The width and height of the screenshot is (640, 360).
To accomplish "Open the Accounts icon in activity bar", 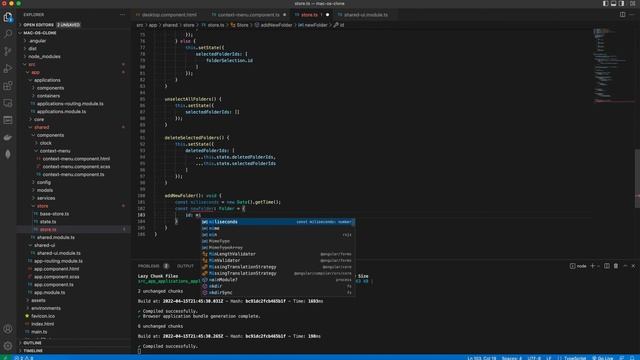I will pyautogui.click(x=8, y=329).
